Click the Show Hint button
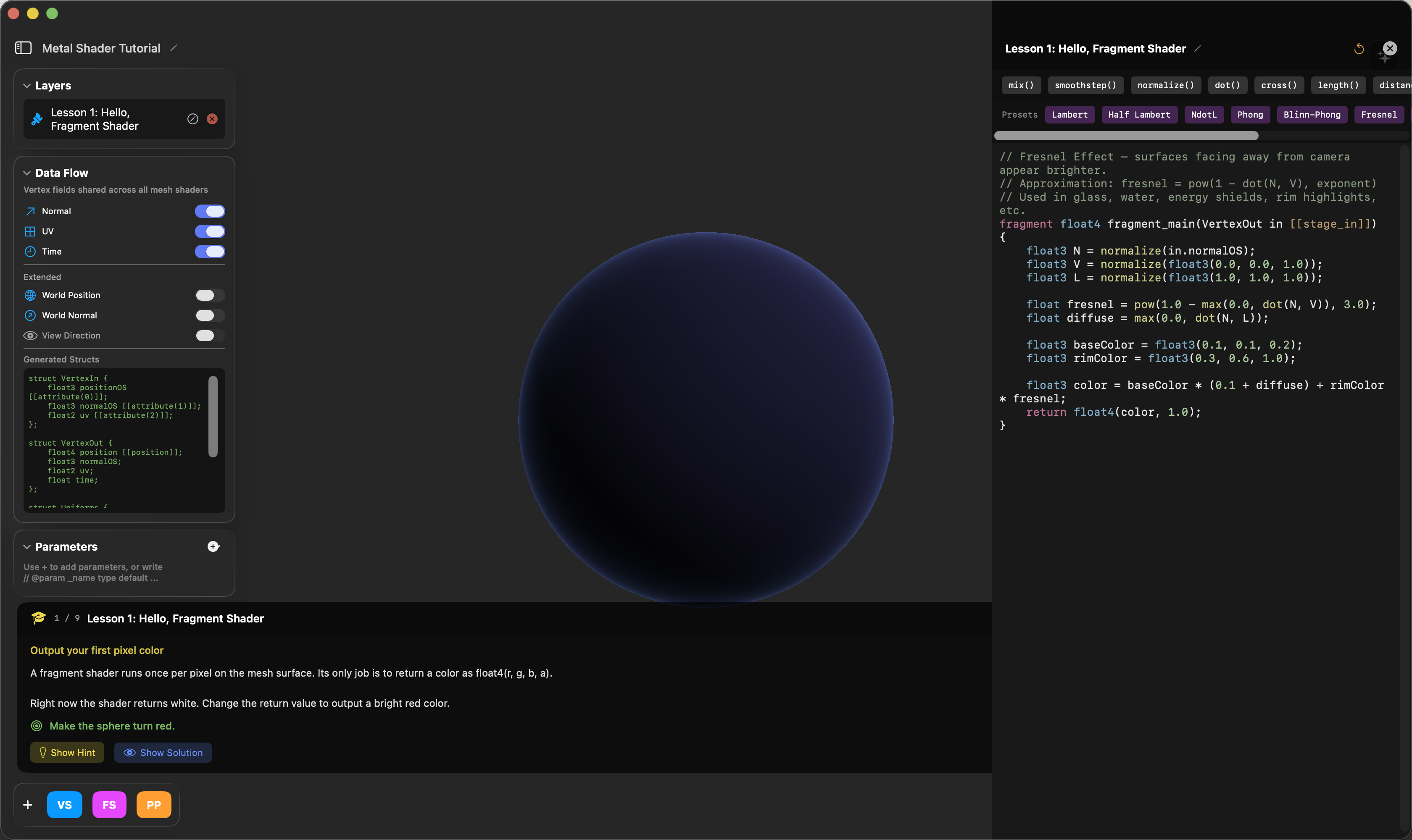 point(67,753)
